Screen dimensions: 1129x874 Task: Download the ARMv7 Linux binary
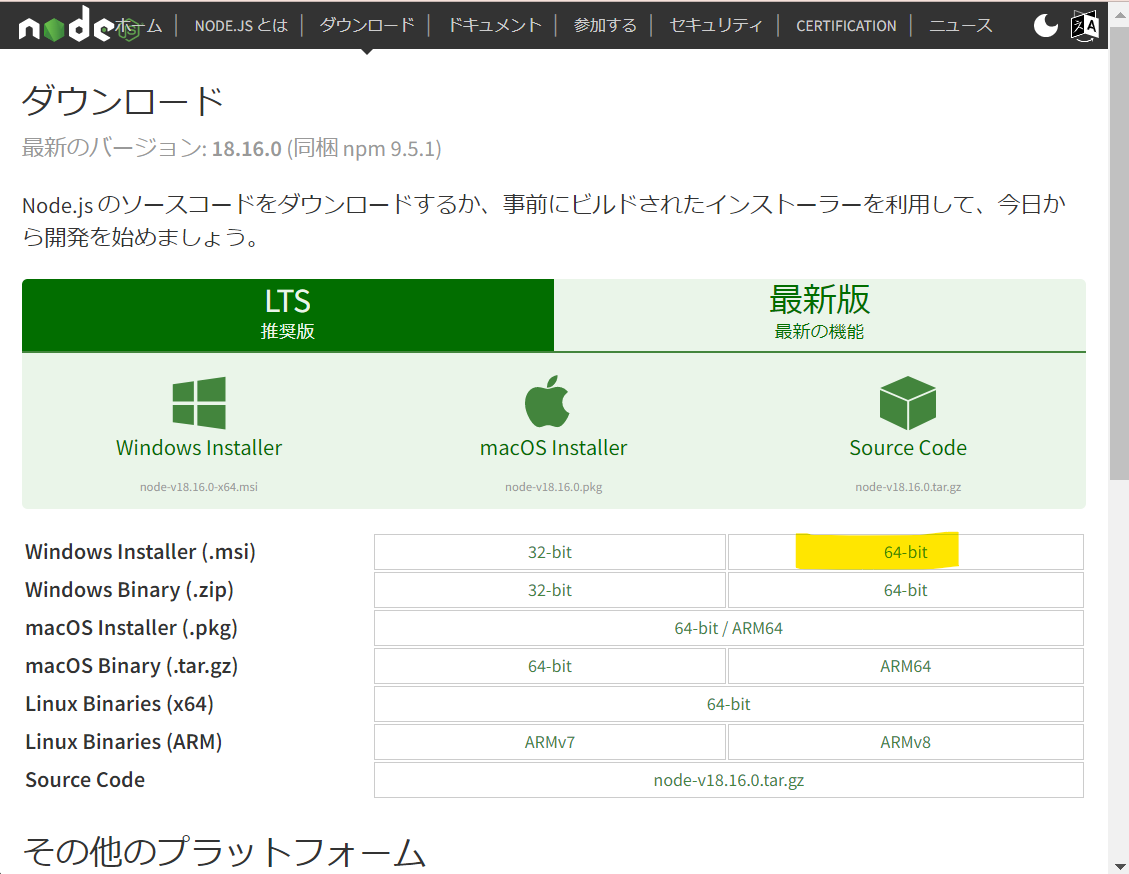[549, 741]
